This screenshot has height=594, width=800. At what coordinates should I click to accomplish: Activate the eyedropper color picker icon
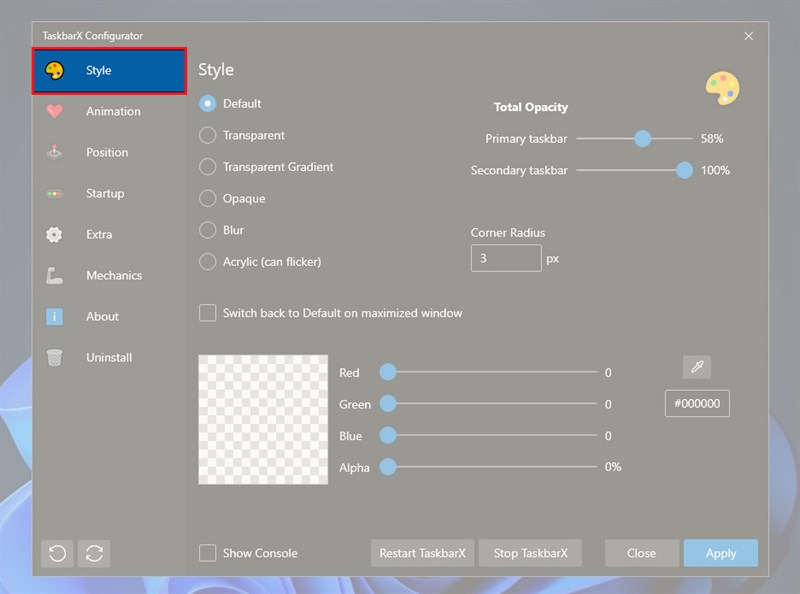pos(696,366)
